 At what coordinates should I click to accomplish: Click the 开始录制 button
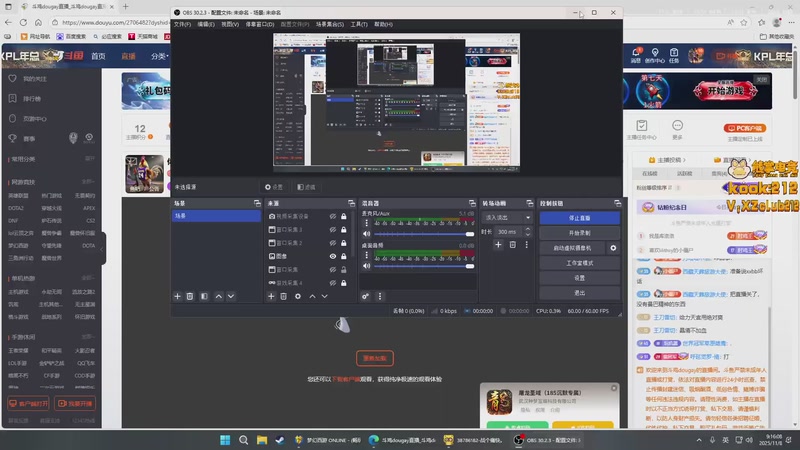580,233
